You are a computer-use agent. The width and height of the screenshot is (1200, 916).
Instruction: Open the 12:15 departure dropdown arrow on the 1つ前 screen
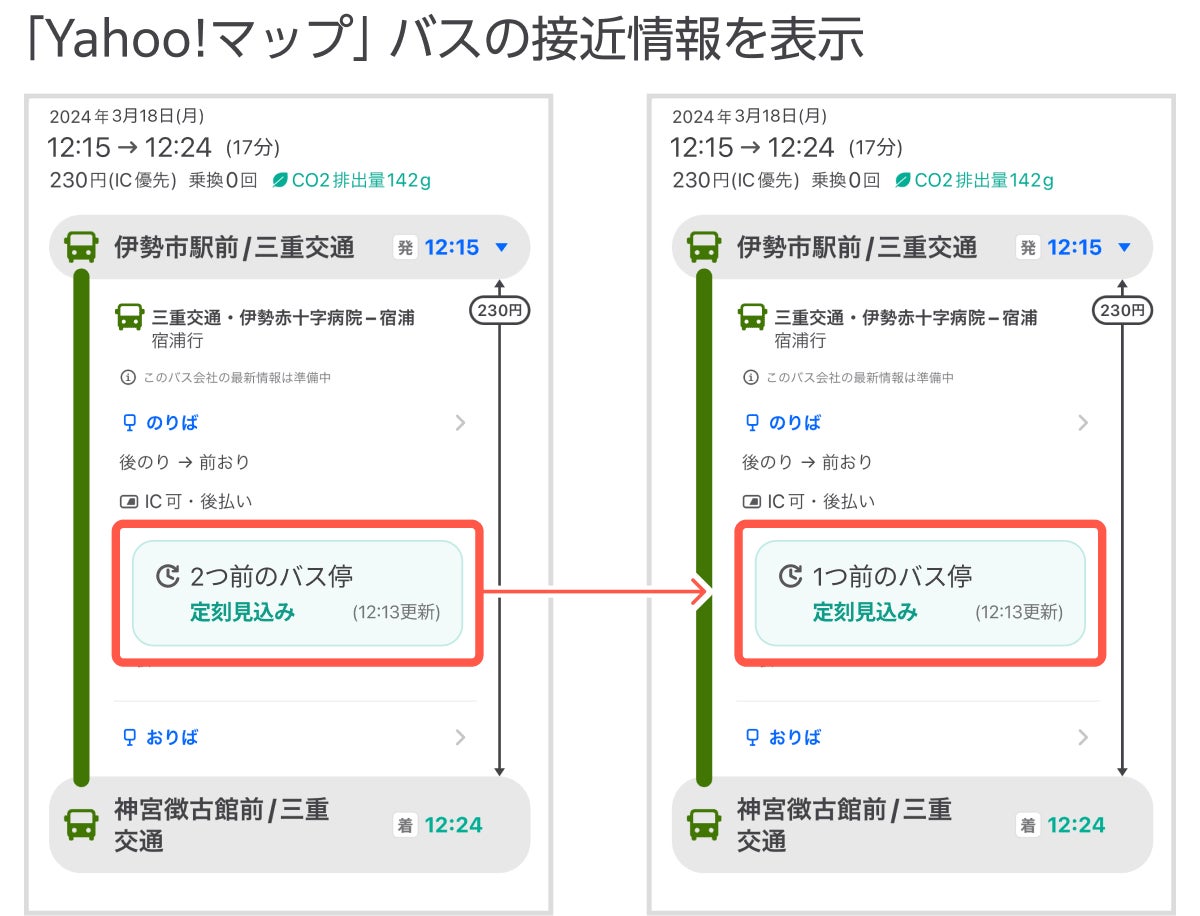(x=1125, y=247)
